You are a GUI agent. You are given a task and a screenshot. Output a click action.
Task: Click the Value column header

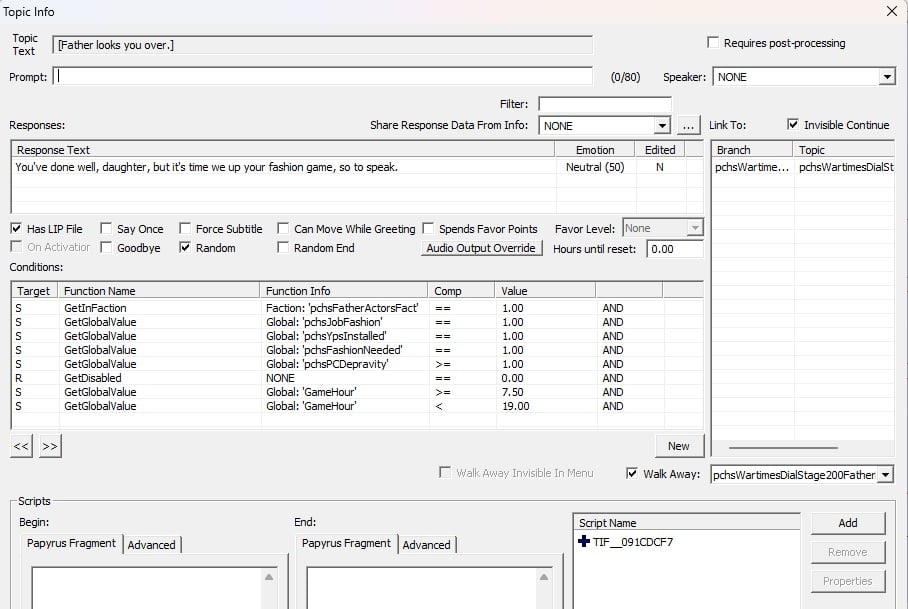pyautogui.click(x=545, y=291)
